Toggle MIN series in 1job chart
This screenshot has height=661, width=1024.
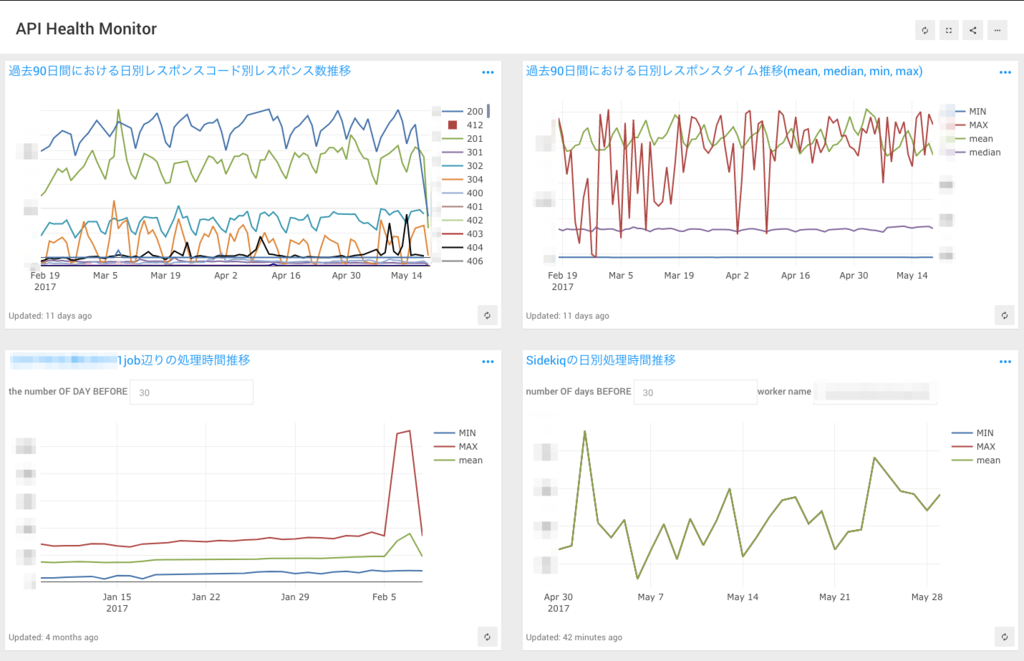coord(455,433)
